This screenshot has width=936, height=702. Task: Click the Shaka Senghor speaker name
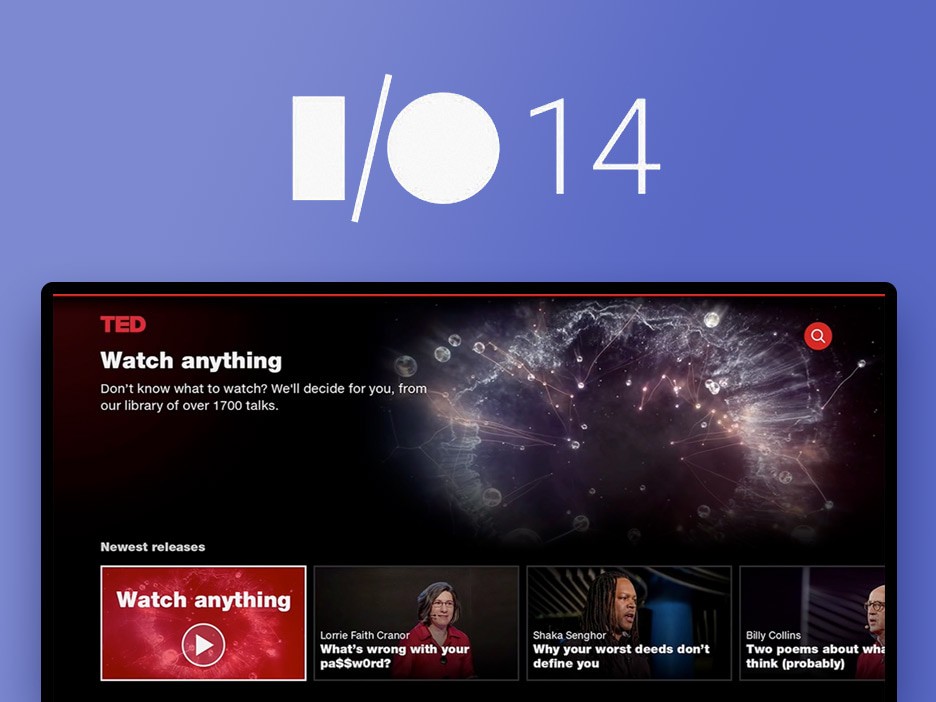pyautogui.click(x=569, y=635)
